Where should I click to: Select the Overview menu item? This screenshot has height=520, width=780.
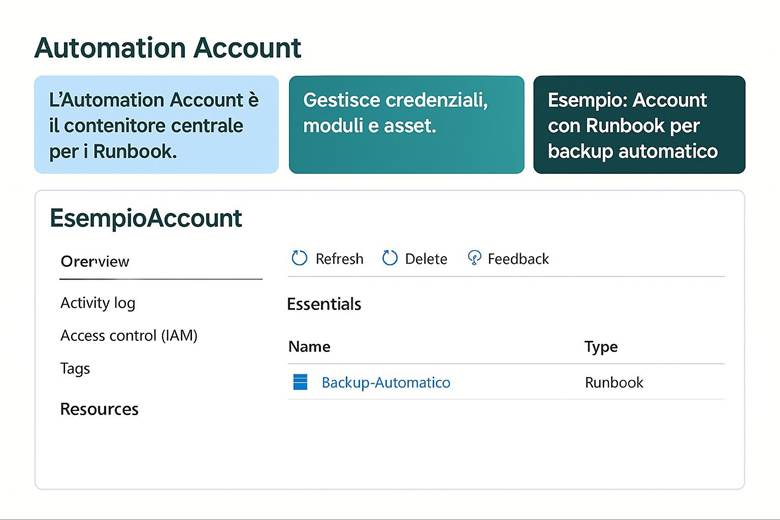tap(95, 262)
